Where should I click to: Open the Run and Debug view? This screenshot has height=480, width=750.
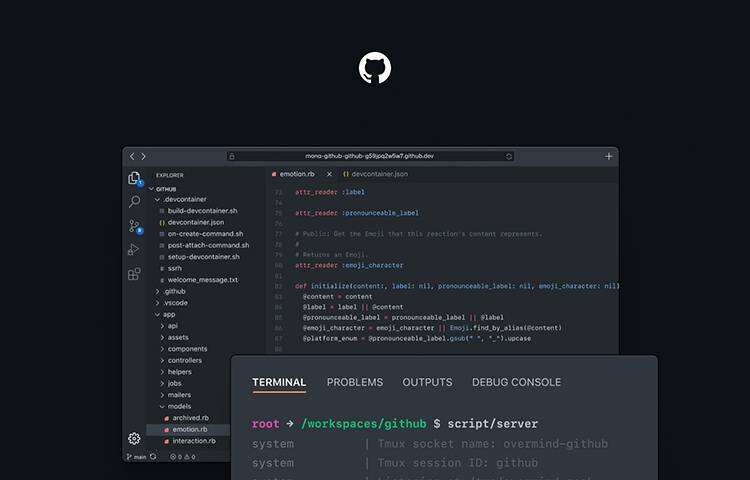click(134, 250)
